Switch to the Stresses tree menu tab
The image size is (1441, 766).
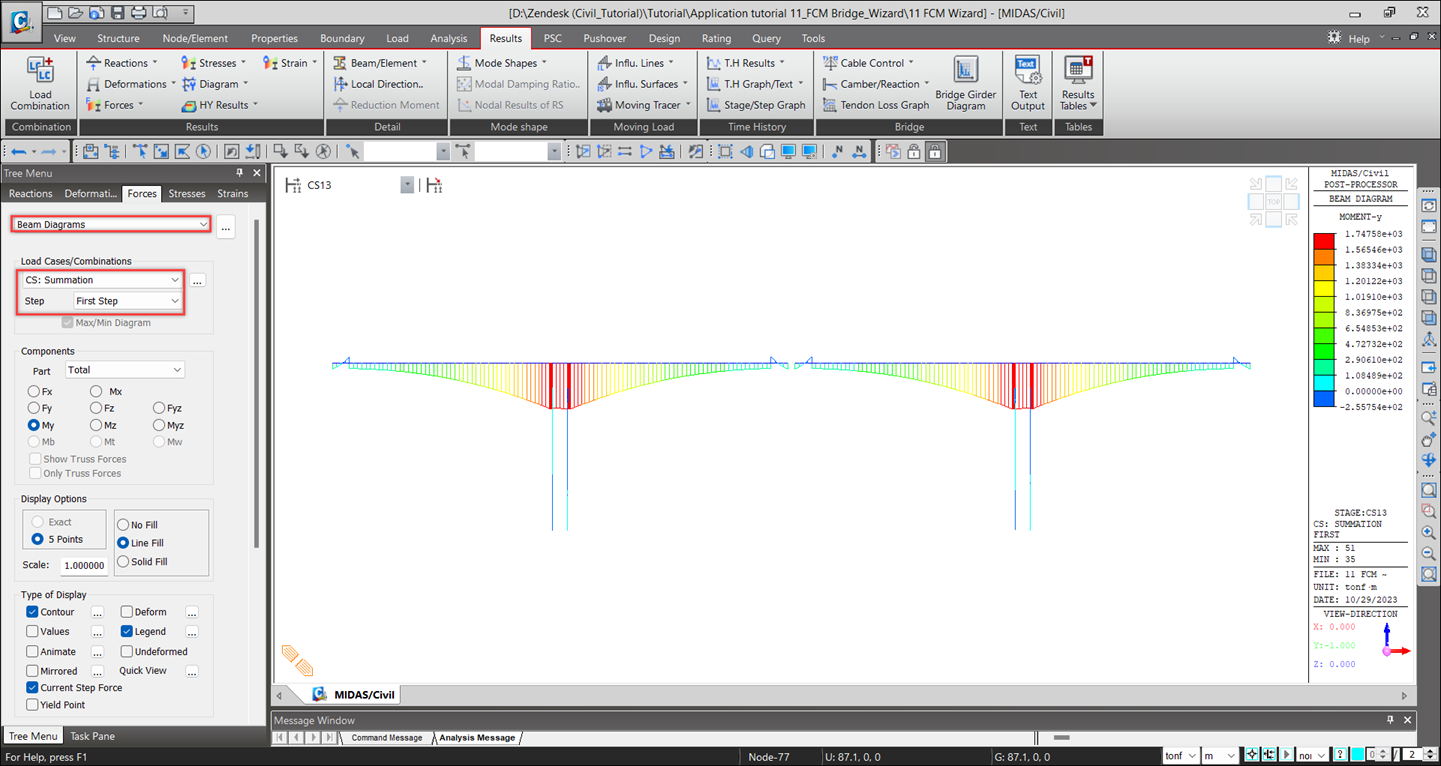(x=187, y=194)
